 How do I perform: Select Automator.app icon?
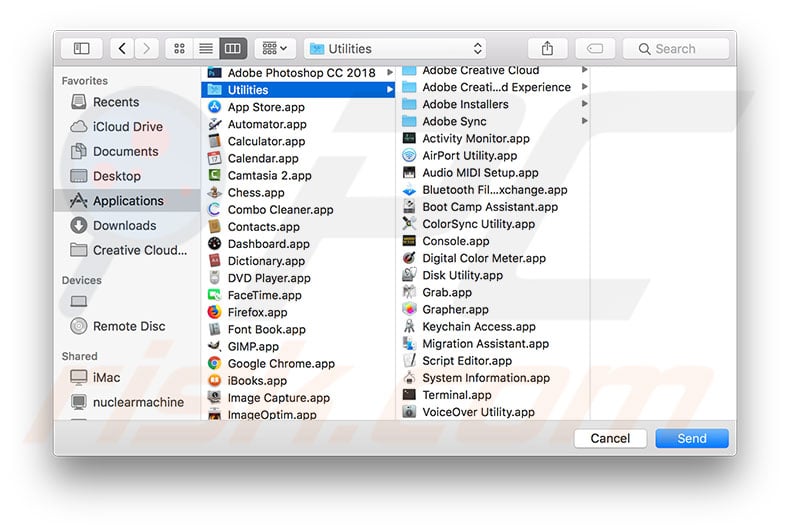click(x=215, y=124)
